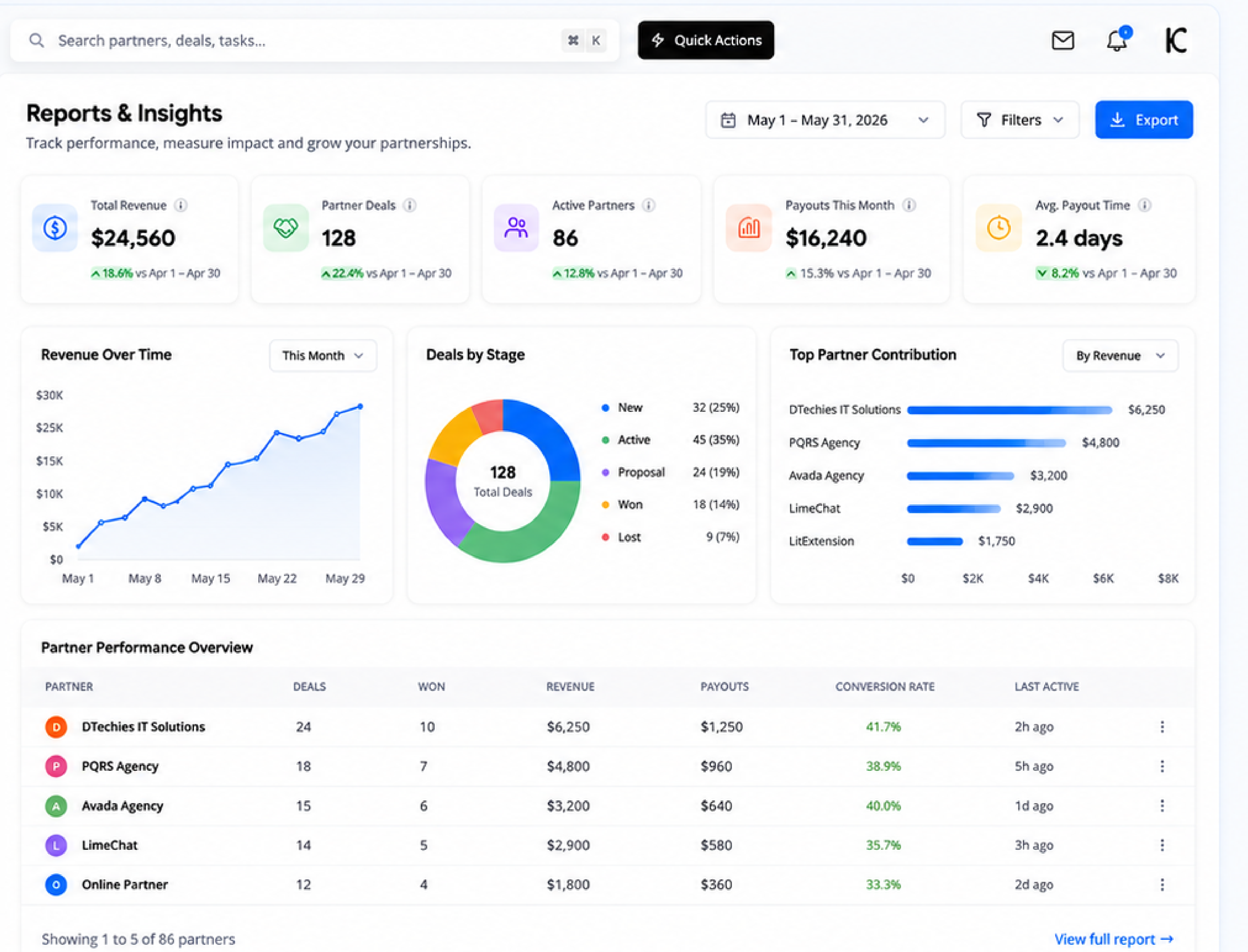Sort table by Conversion Rate header

point(885,686)
